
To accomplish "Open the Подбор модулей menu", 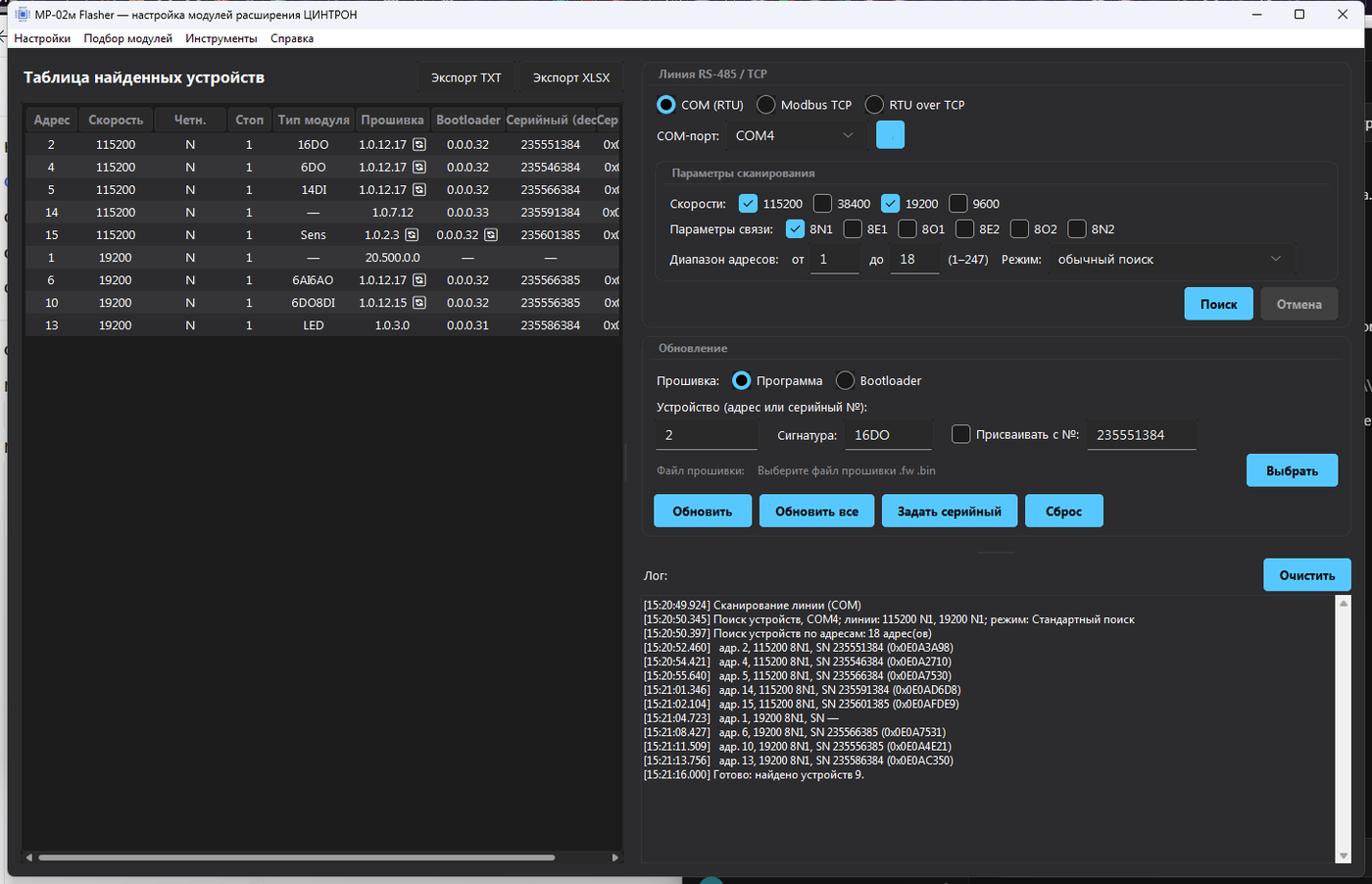I will click(x=128, y=38).
